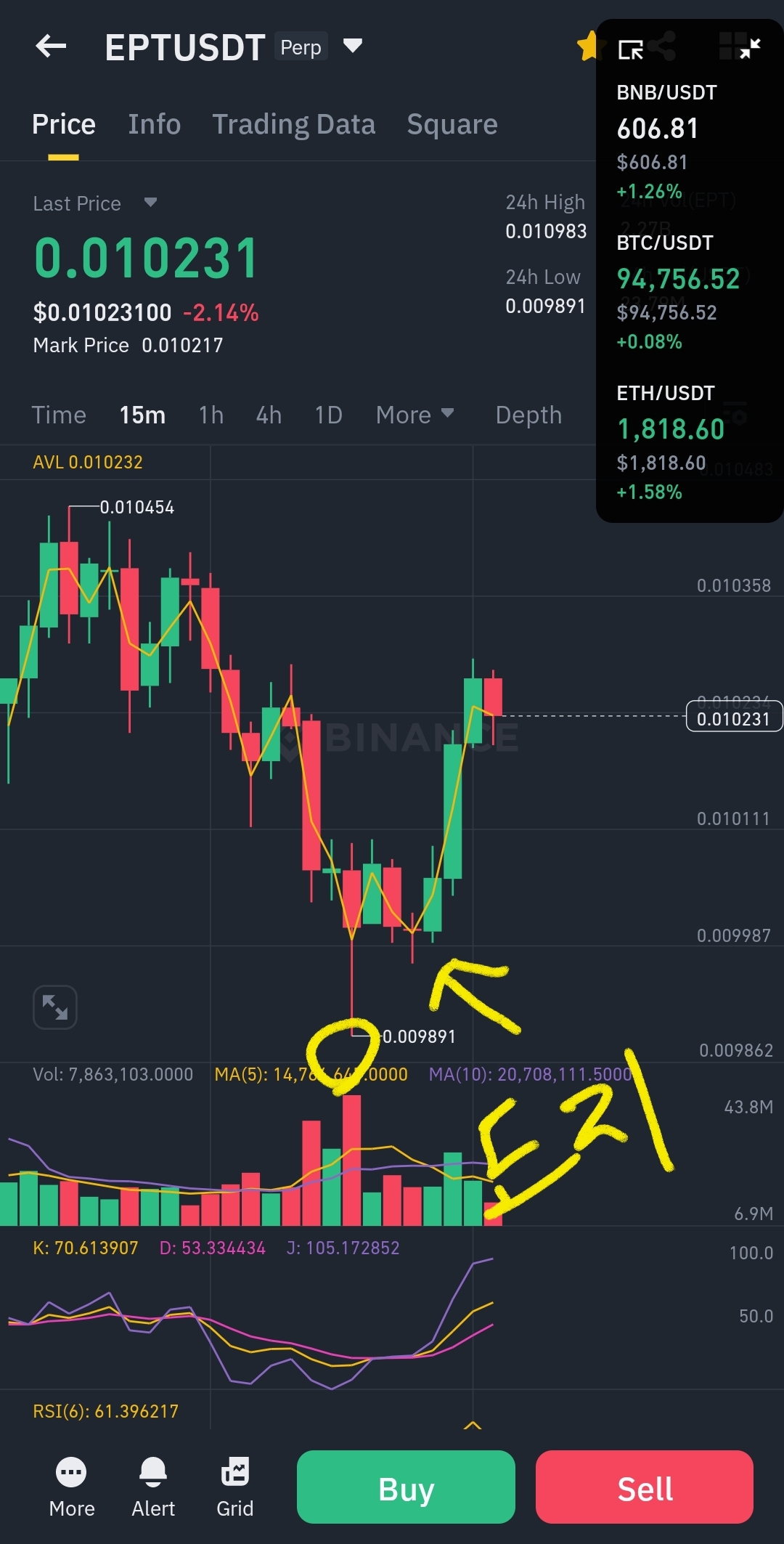
Task: Select BTC/USDT in the ticker overlay
Action: [x=678, y=292]
